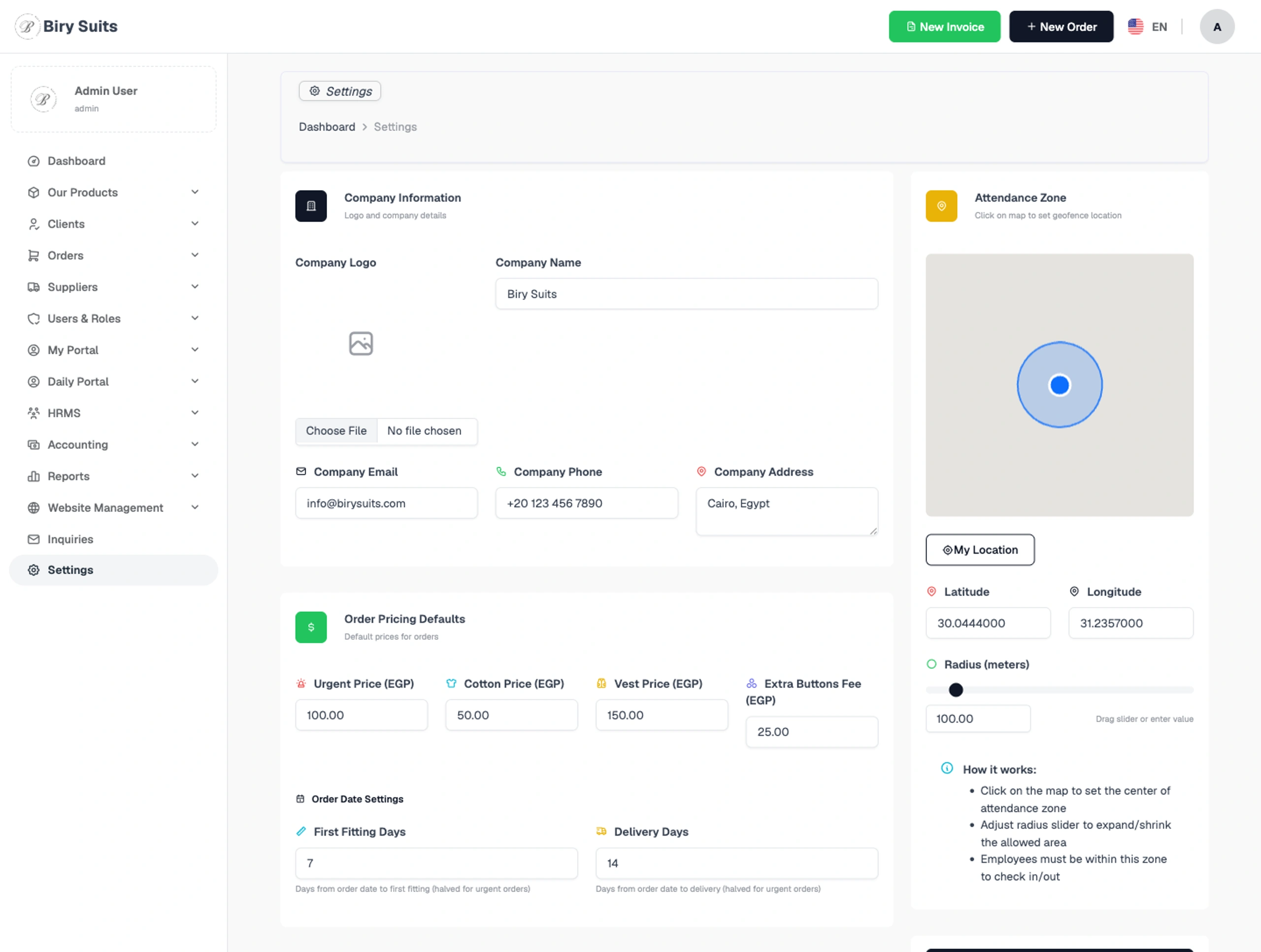The height and width of the screenshot is (952, 1261).
Task: Expand the Website Management chevron
Action: click(195, 507)
